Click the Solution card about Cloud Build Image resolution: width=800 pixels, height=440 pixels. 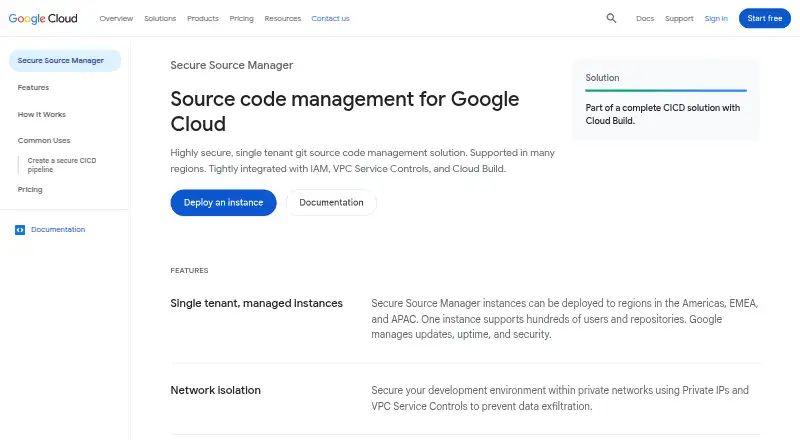[x=666, y=100]
